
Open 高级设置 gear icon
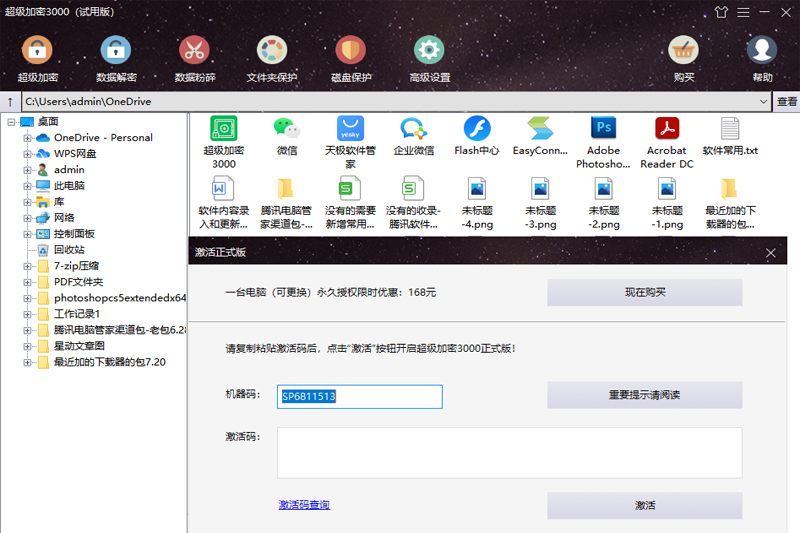[x=429, y=50]
